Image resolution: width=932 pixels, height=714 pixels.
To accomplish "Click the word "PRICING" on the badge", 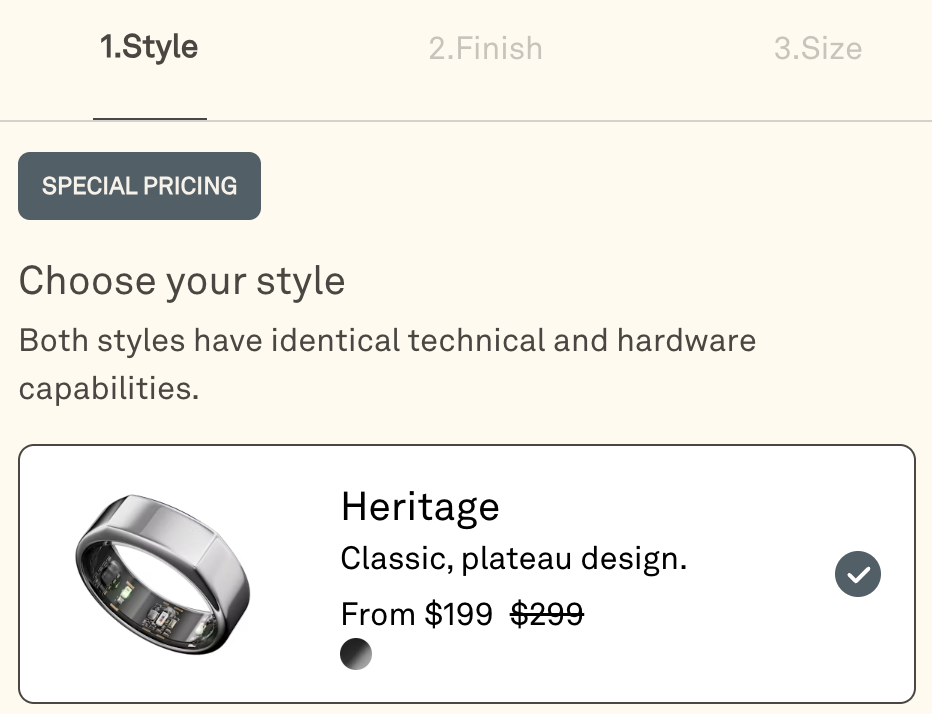I will coord(190,186).
